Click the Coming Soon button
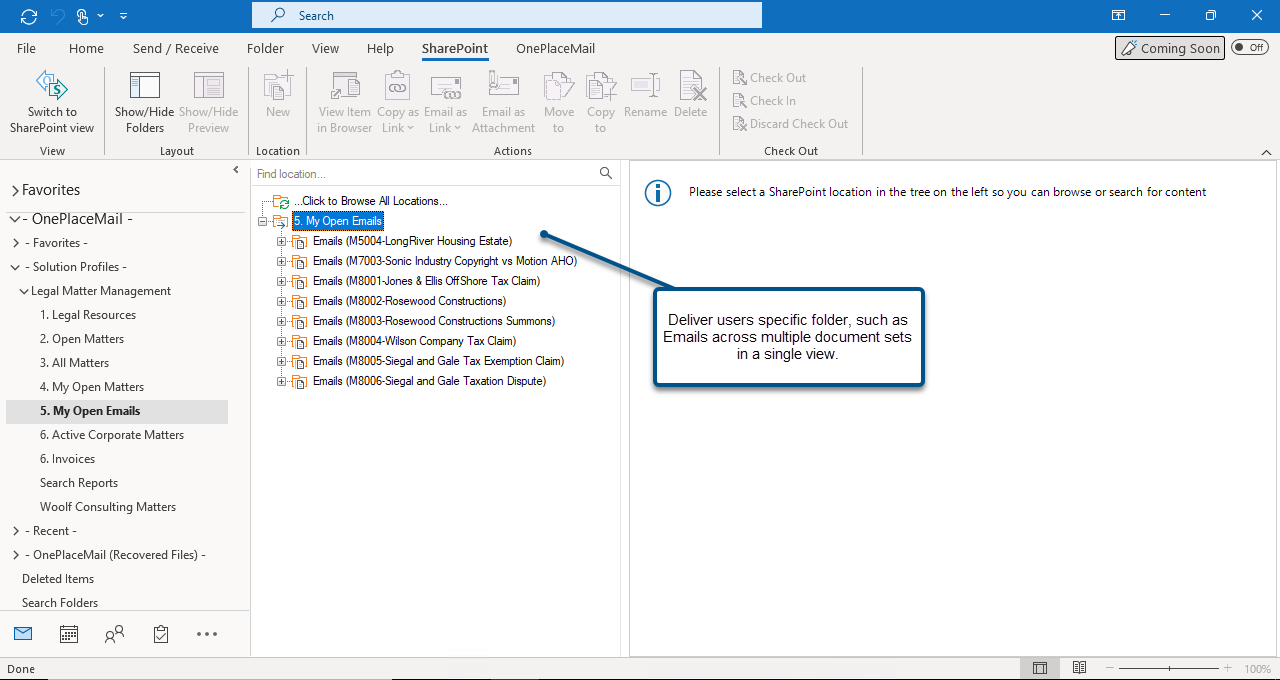The image size is (1280, 680). tap(1170, 48)
